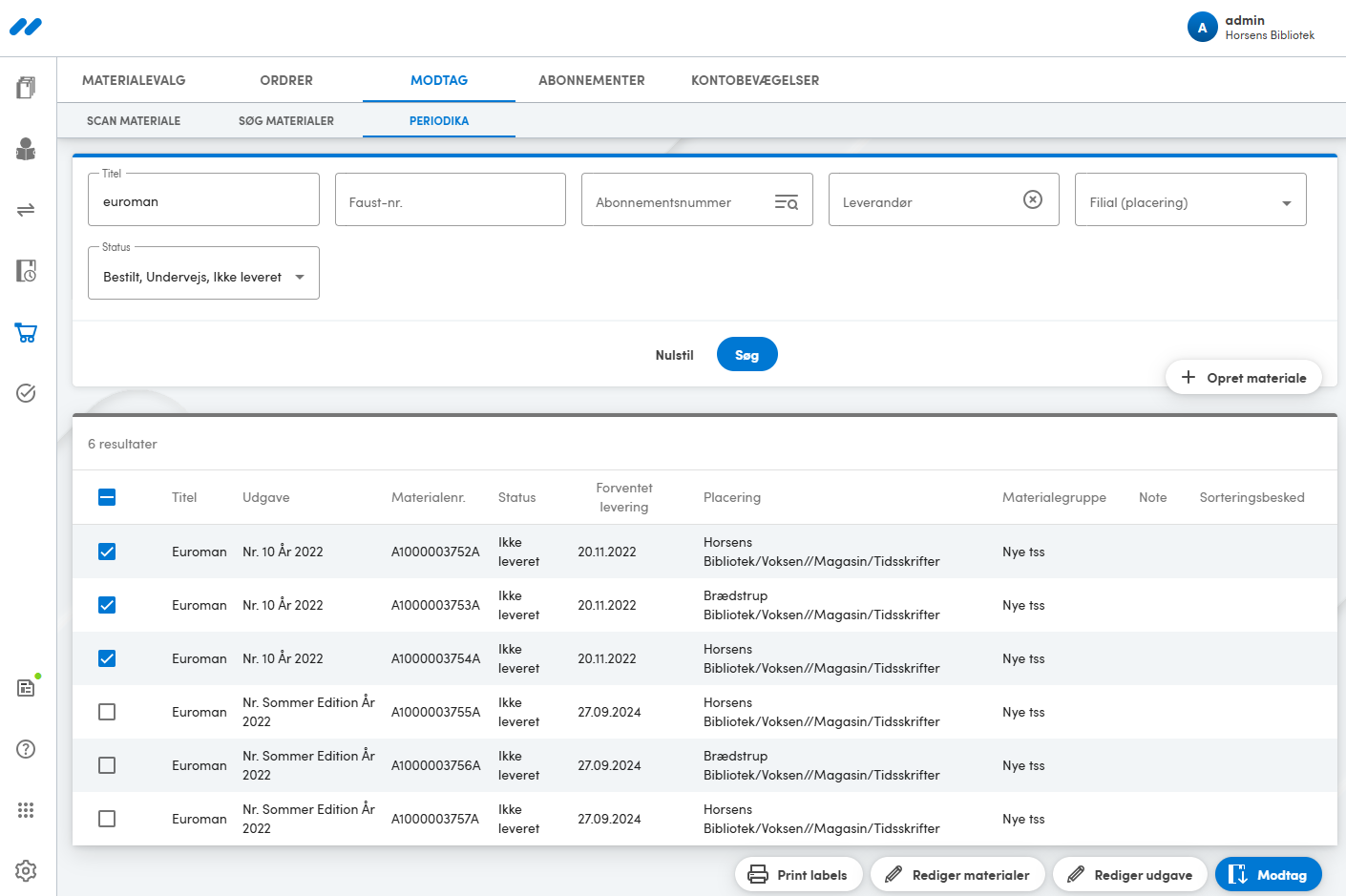The height and width of the screenshot is (896, 1346).
Task: Uncheck the row with material A1000003754A
Action: 107,658
